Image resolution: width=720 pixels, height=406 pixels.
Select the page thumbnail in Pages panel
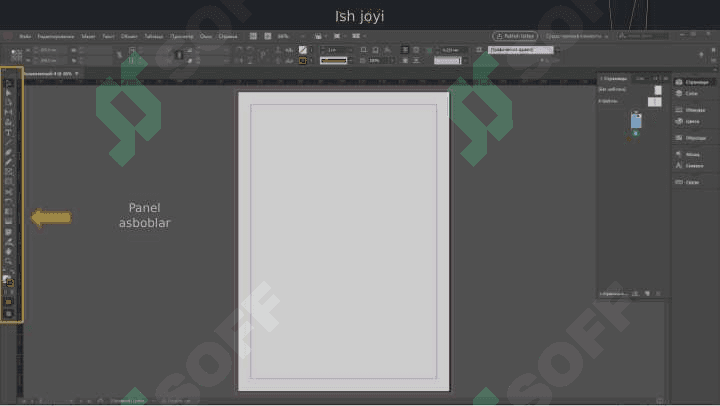pos(636,120)
